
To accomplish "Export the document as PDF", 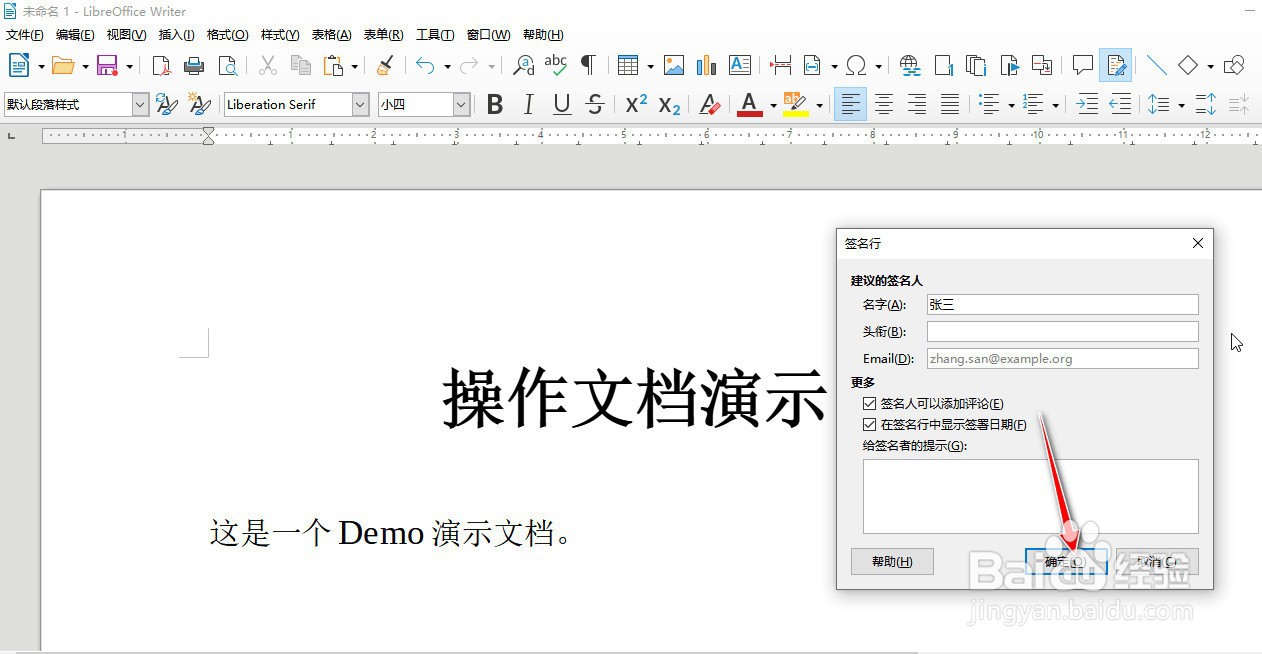I will pos(160,65).
